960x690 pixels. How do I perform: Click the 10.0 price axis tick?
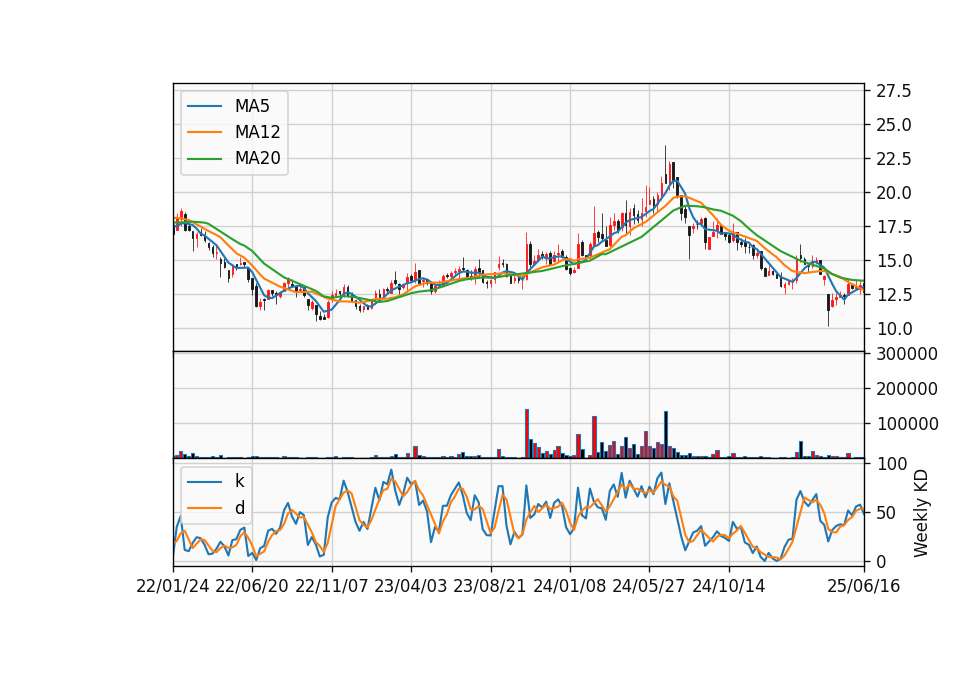894,329
